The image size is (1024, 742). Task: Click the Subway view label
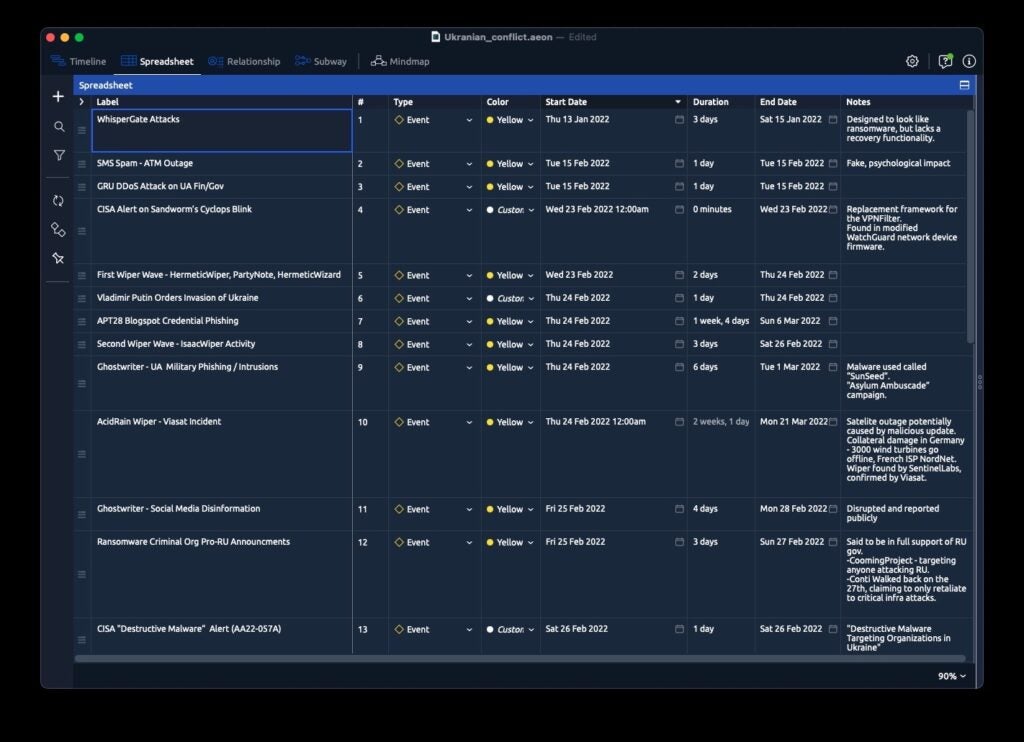[x=329, y=61]
